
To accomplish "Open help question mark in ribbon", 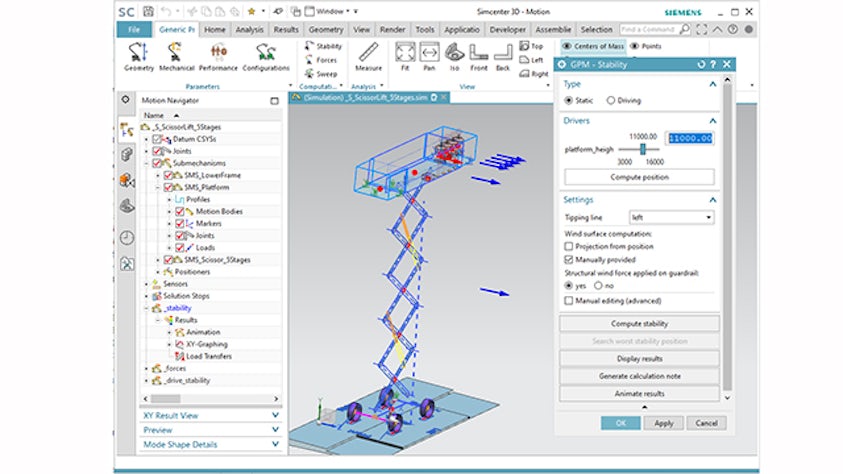I will click(732, 30).
